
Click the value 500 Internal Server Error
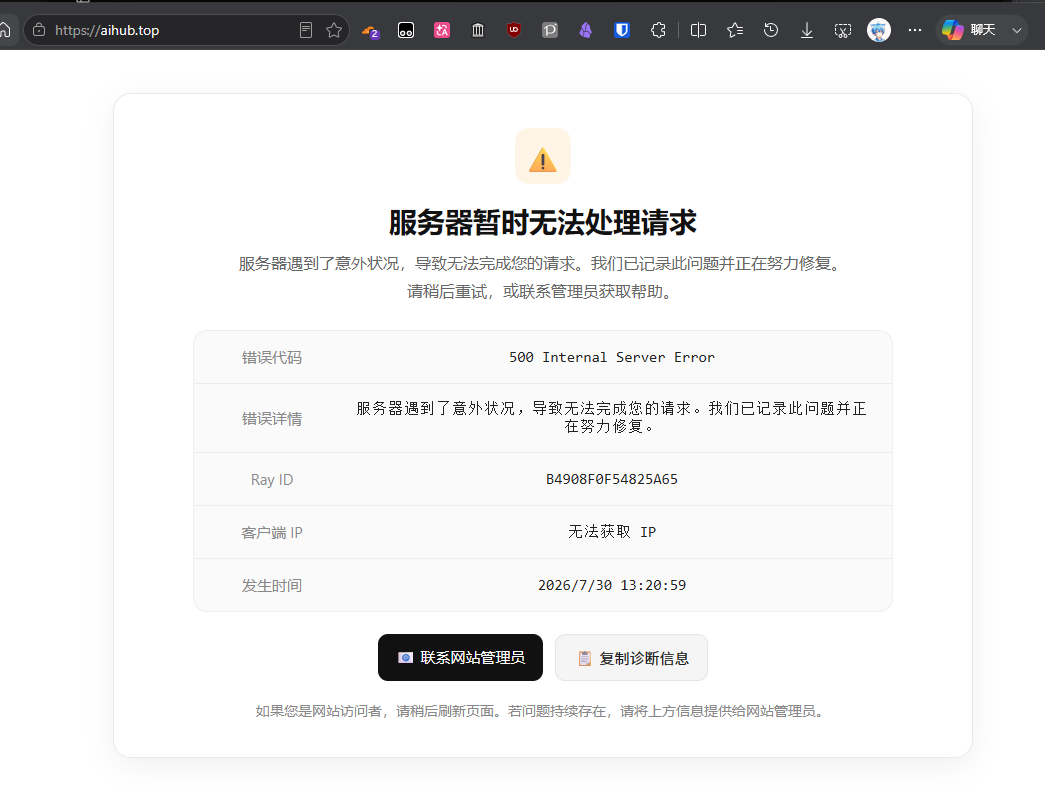point(612,357)
